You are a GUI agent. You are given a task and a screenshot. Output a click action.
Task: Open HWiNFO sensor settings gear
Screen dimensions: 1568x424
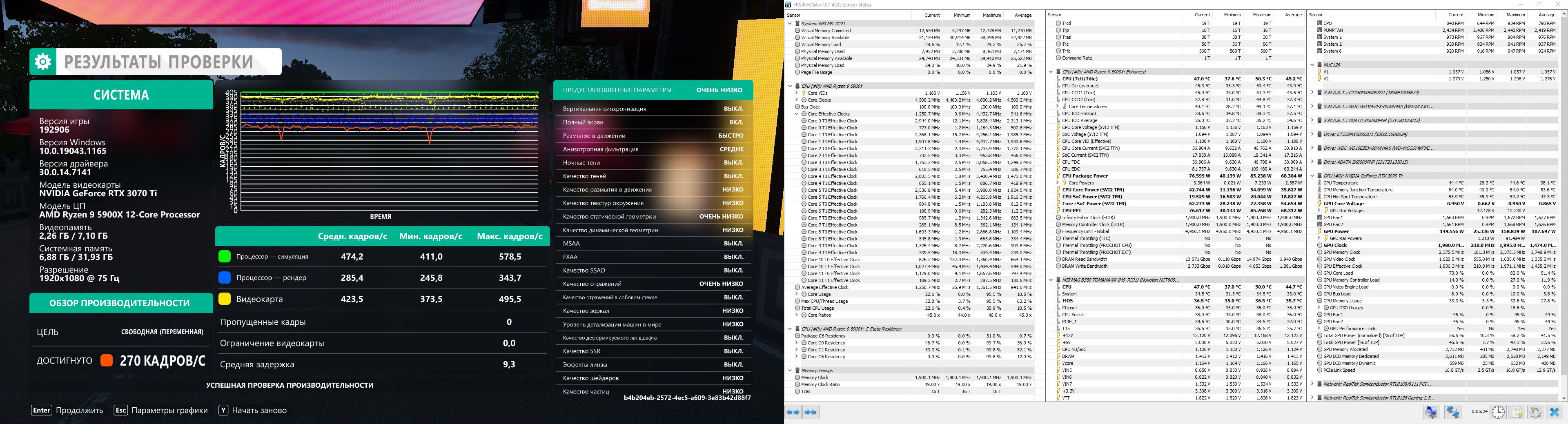[x=1536, y=413]
